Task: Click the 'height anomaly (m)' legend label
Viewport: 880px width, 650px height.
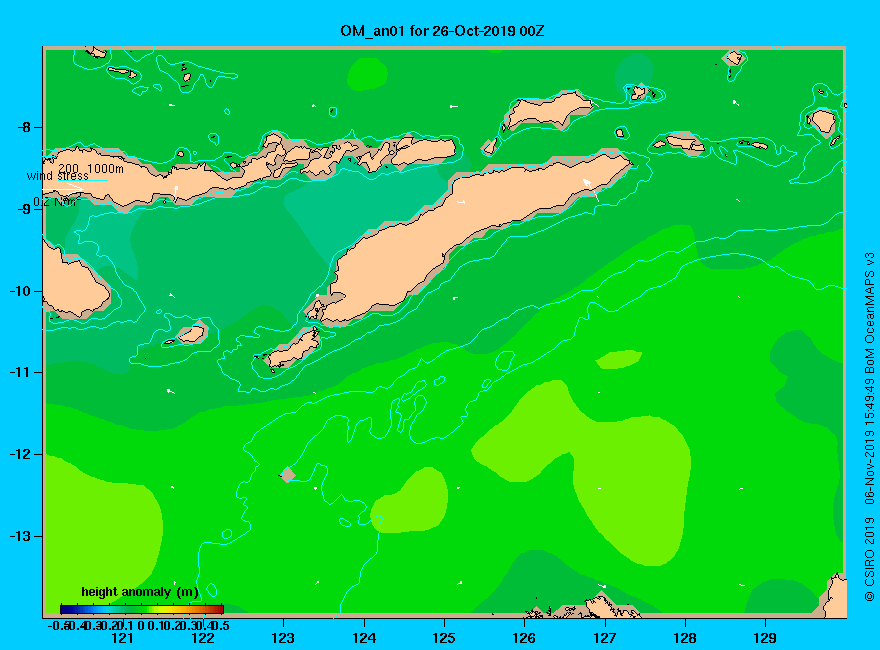Action: [x=139, y=592]
